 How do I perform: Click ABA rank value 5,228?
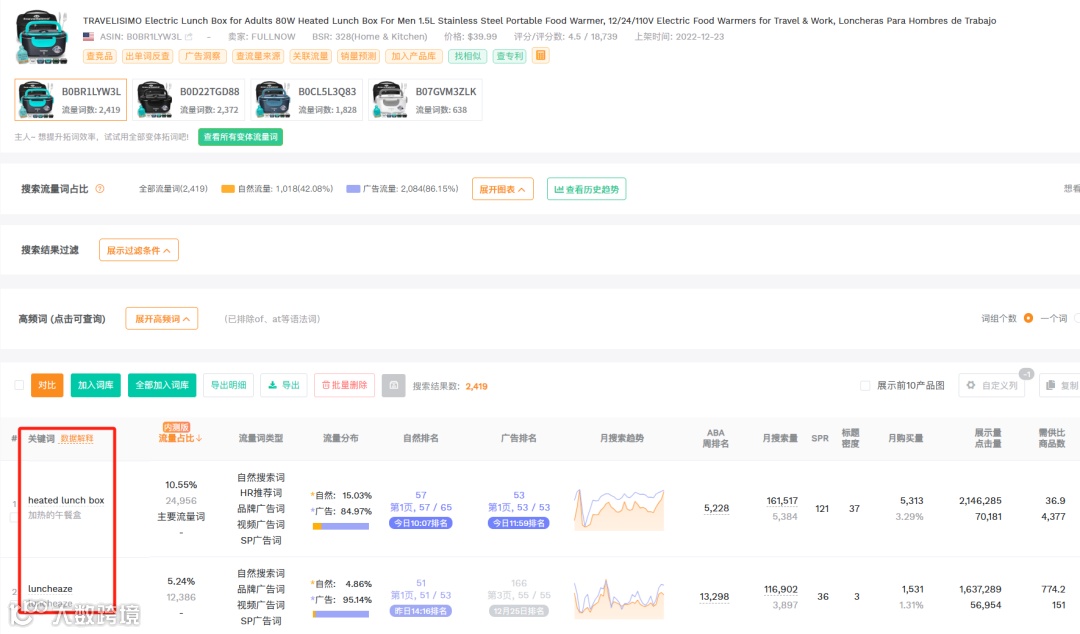tap(716, 509)
